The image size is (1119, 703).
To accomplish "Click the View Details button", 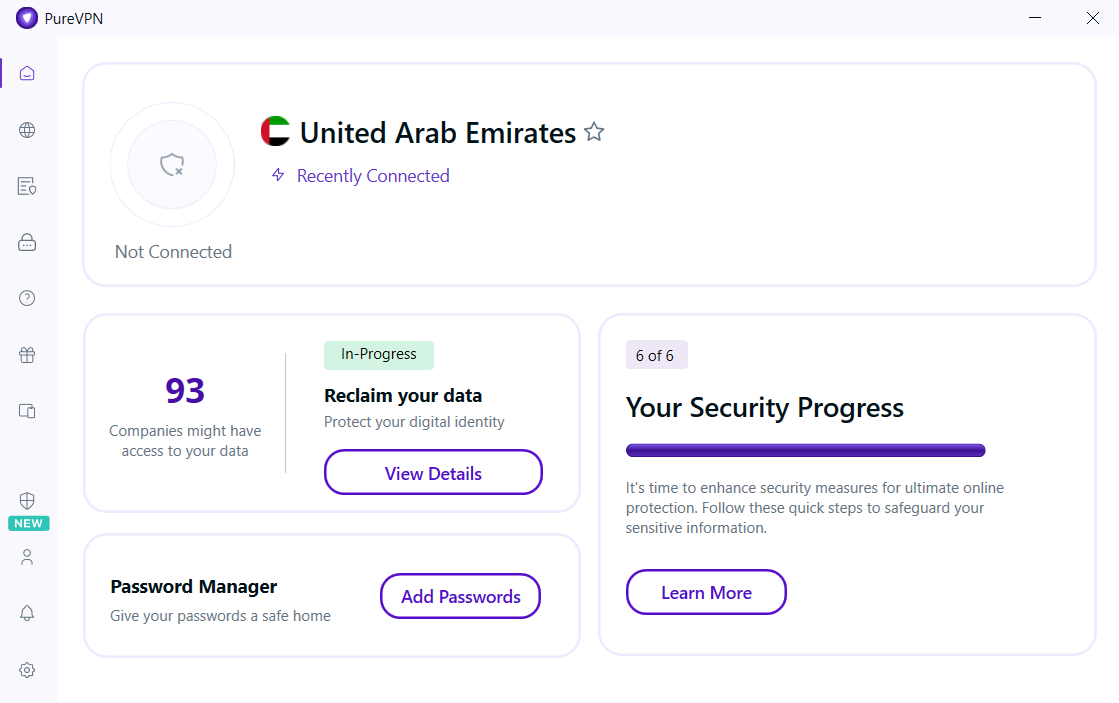I will point(433,472).
